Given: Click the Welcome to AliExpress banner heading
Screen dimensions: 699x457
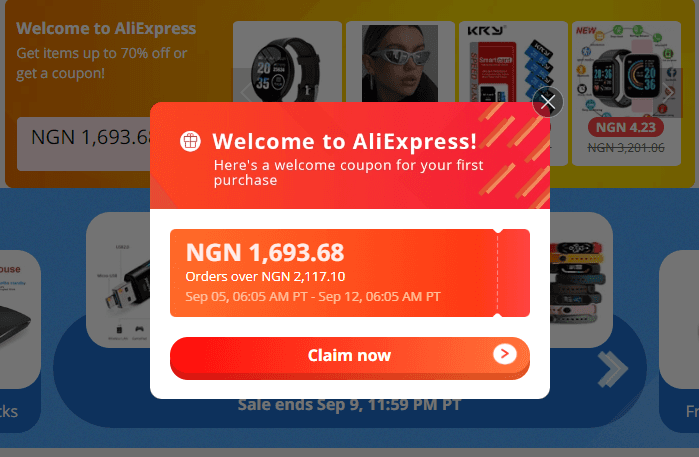Looking at the screenshot, I should coord(106,29).
